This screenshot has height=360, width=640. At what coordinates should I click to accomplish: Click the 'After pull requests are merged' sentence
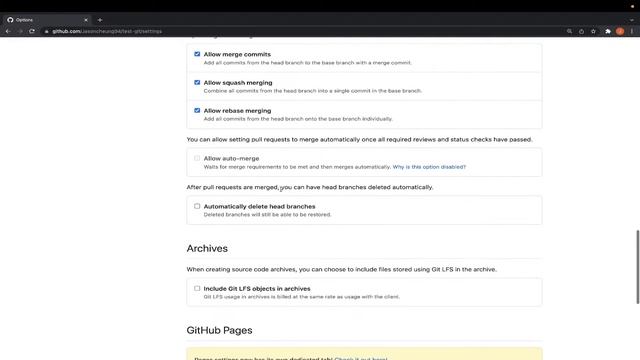pos(310,187)
